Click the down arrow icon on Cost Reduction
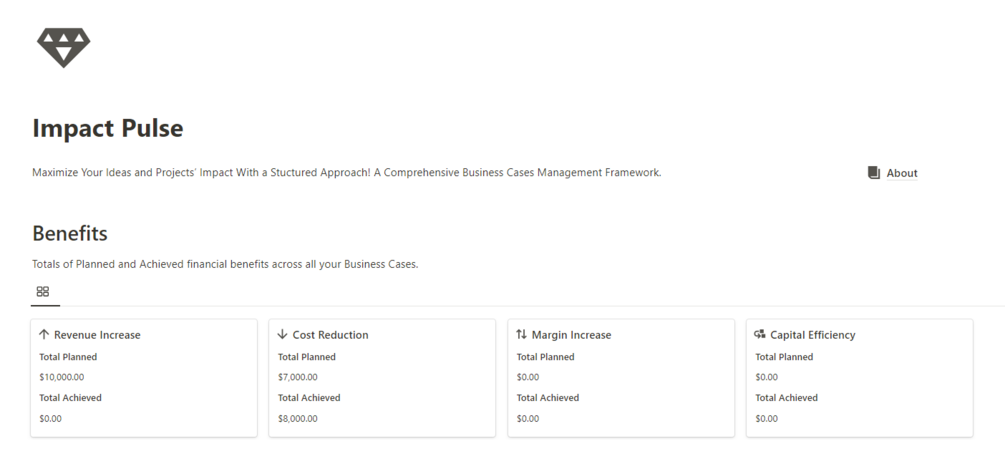Screen dimensions: 1005x459 click(x=282, y=335)
